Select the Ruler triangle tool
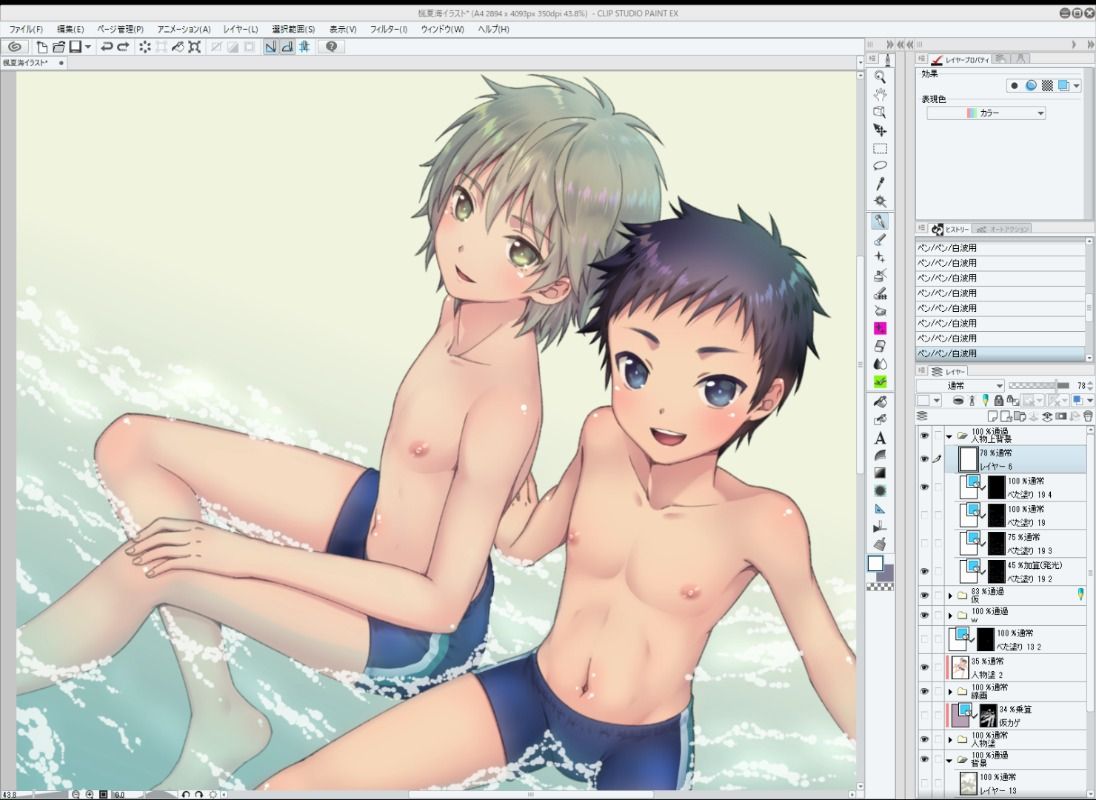This screenshot has width=1096, height=800. pyautogui.click(x=880, y=509)
